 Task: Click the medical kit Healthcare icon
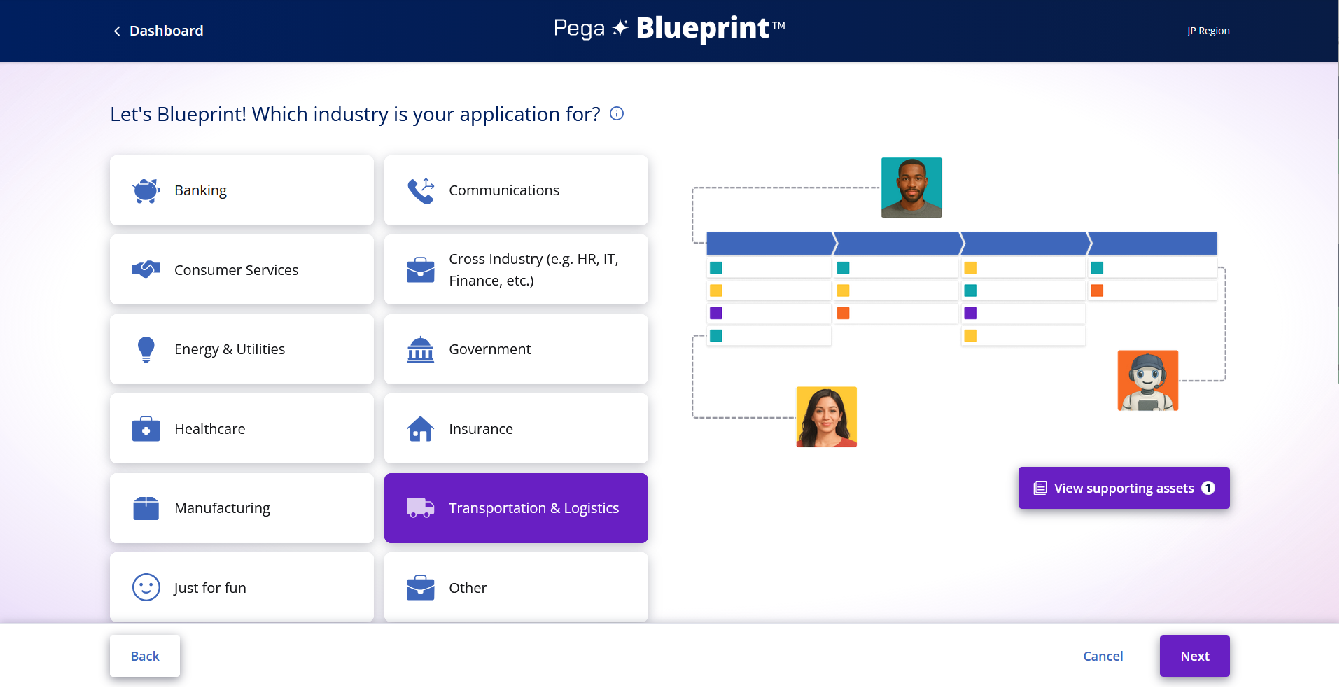[146, 429]
